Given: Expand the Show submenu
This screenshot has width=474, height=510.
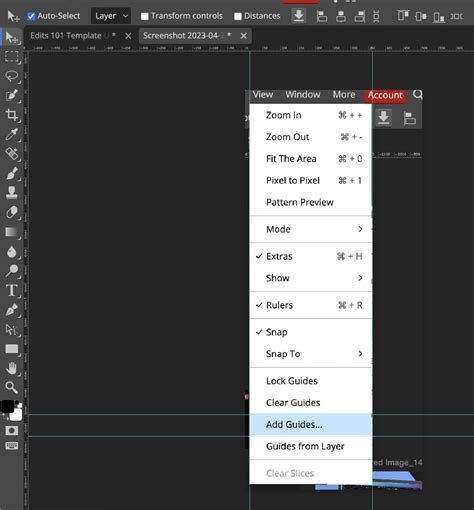Looking at the screenshot, I should pyautogui.click(x=311, y=278).
